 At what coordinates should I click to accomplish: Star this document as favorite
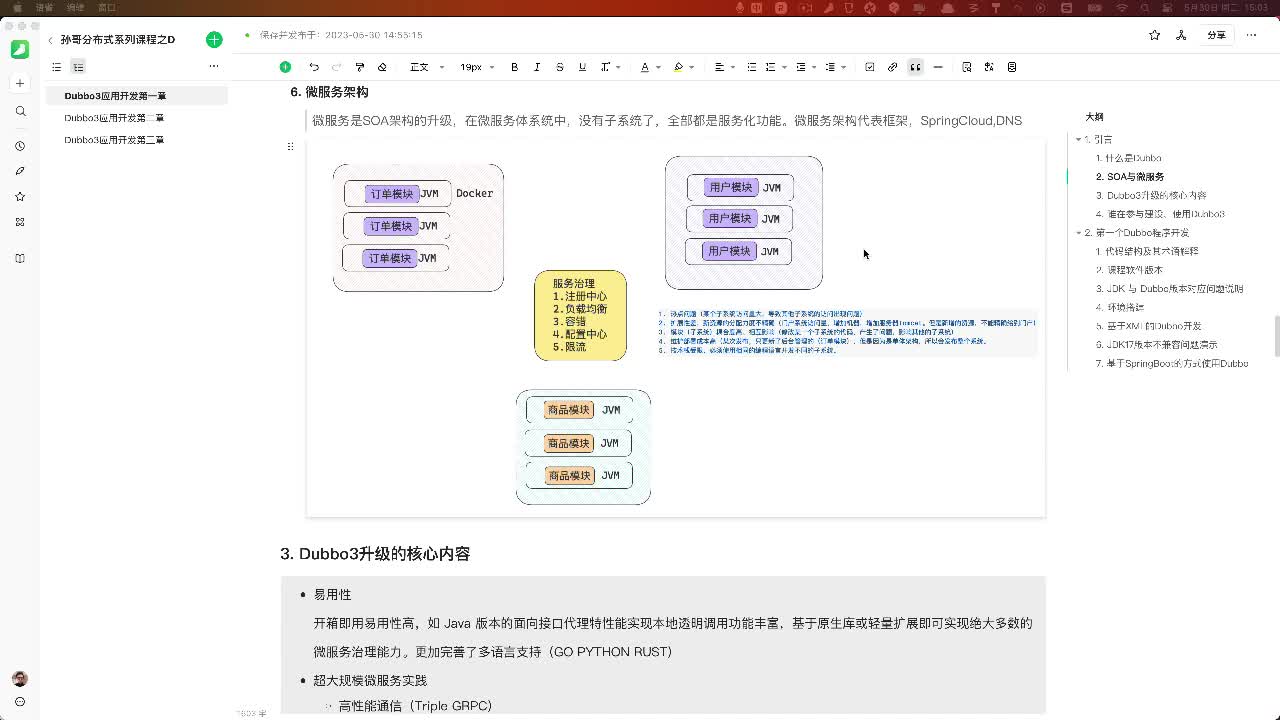[1155, 35]
